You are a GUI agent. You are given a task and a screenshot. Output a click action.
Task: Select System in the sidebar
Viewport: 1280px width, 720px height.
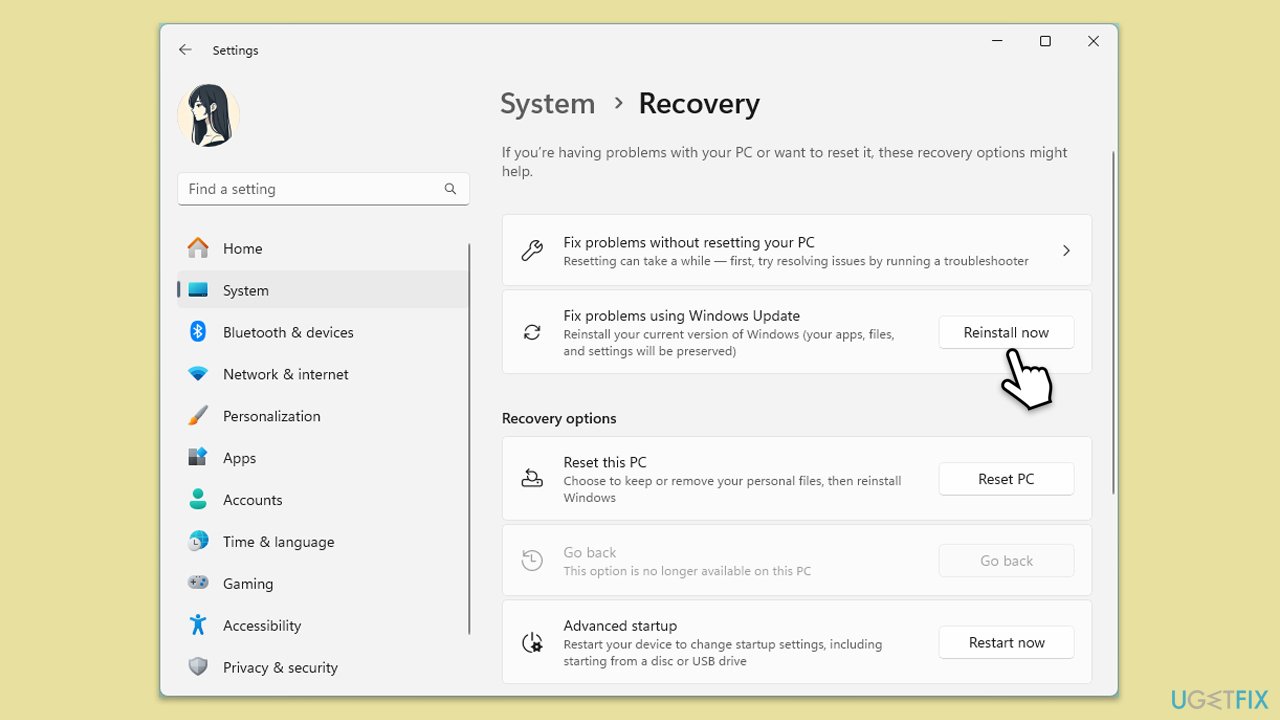tap(246, 290)
